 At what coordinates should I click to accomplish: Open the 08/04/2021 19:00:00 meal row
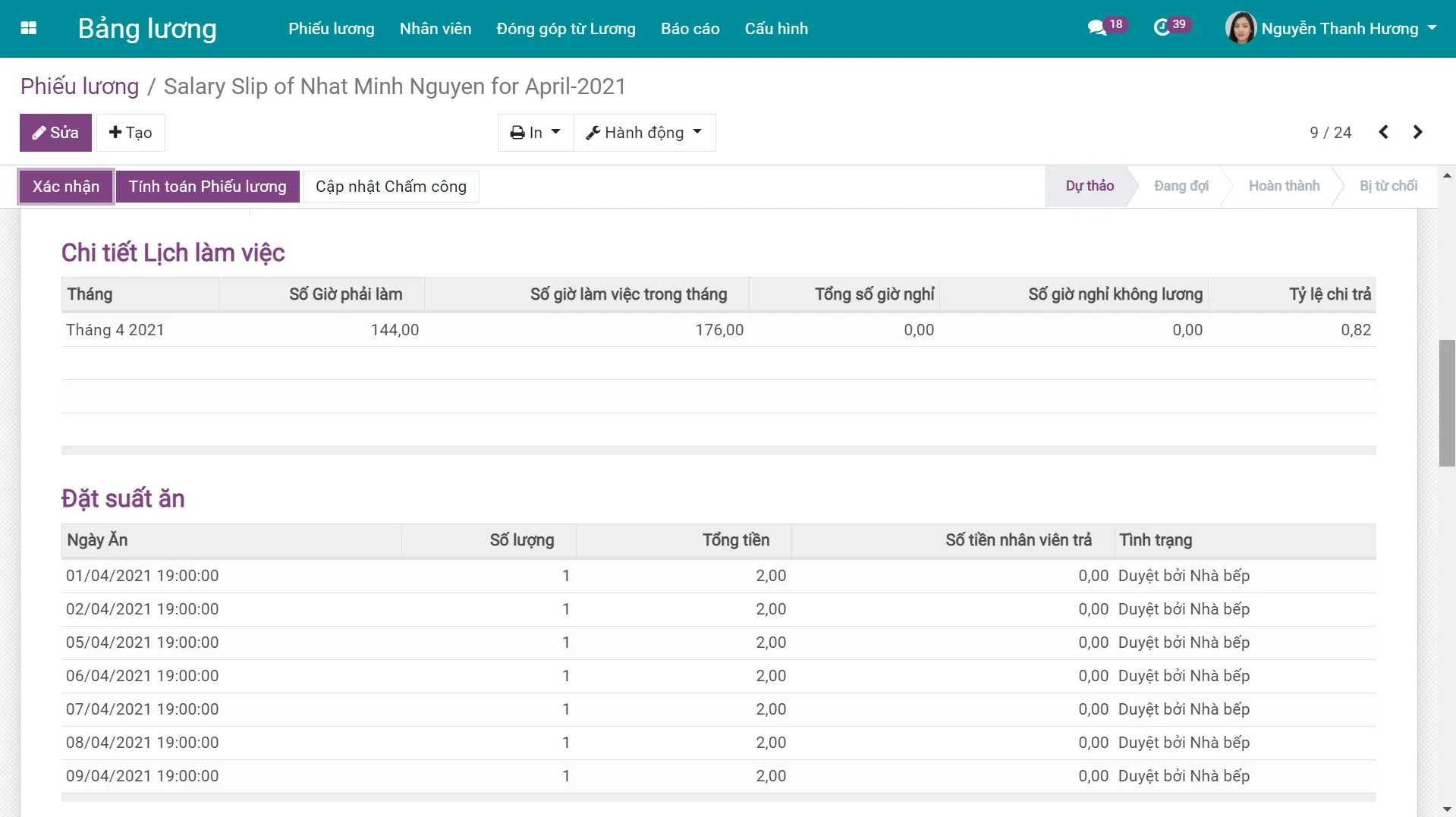tap(719, 743)
